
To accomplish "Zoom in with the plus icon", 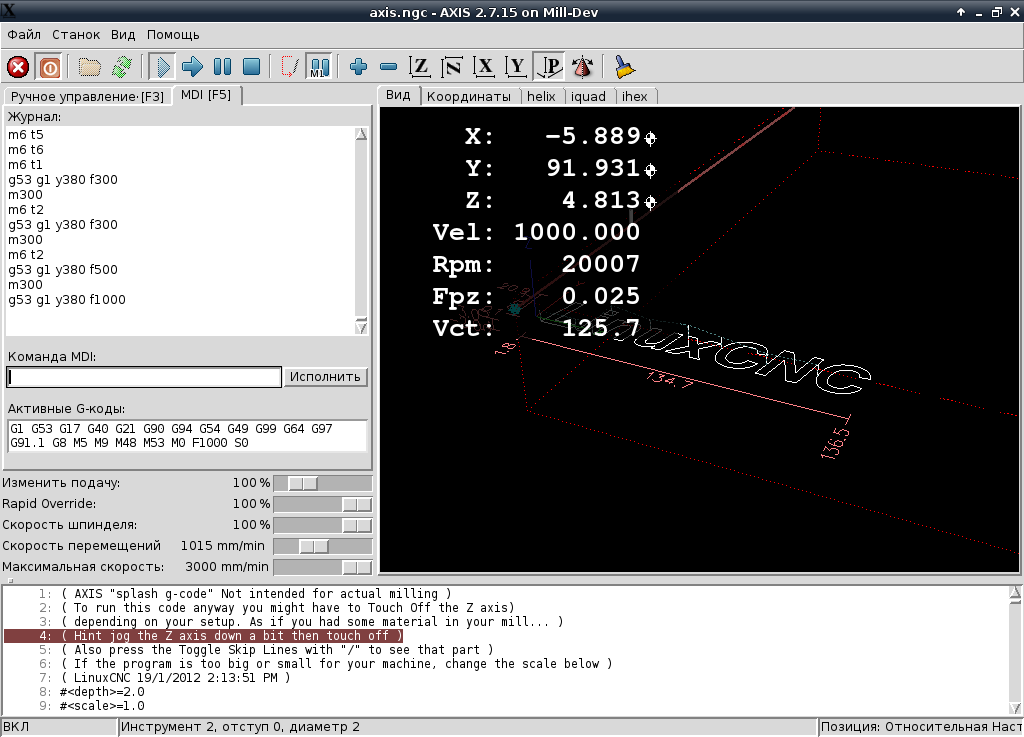I will (x=359, y=67).
